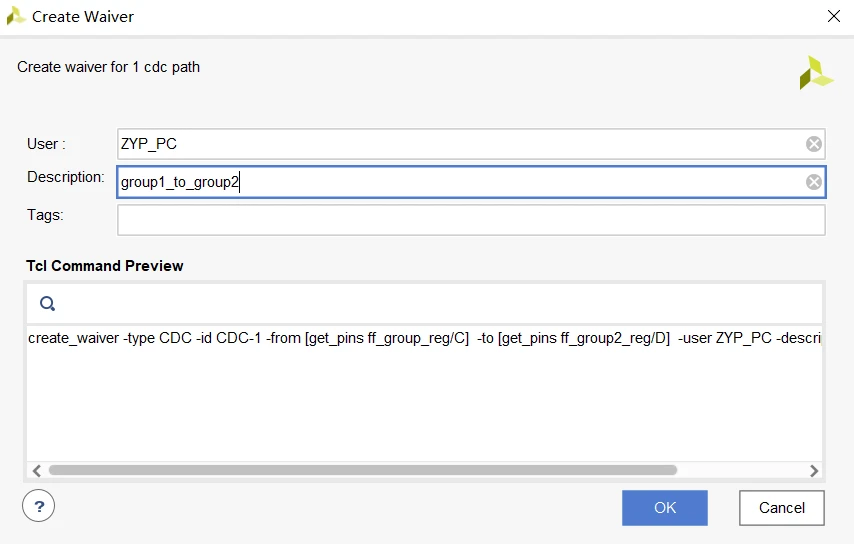This screenshot has width=854, height=544.
Task: Clear the Description field using its X icon
Action: pos(814,182)
